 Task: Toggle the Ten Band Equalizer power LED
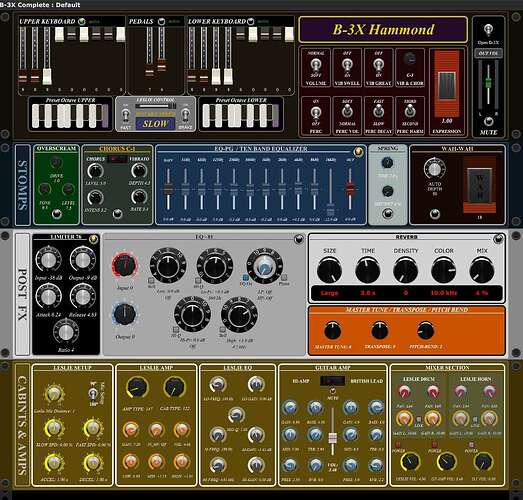point(358,152)
